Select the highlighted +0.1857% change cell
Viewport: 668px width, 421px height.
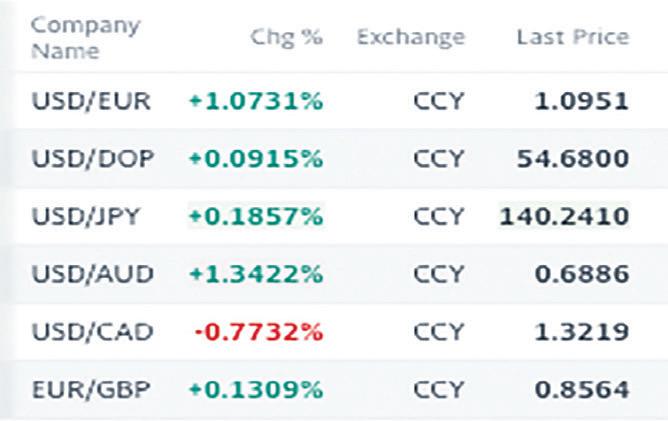coord(255,216)
